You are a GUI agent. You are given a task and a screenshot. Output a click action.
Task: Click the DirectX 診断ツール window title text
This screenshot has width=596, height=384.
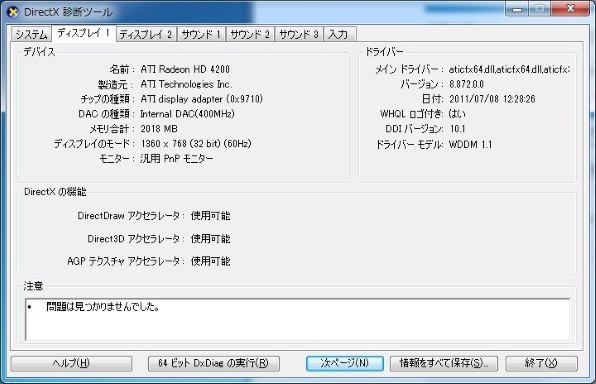pos(68,12)
